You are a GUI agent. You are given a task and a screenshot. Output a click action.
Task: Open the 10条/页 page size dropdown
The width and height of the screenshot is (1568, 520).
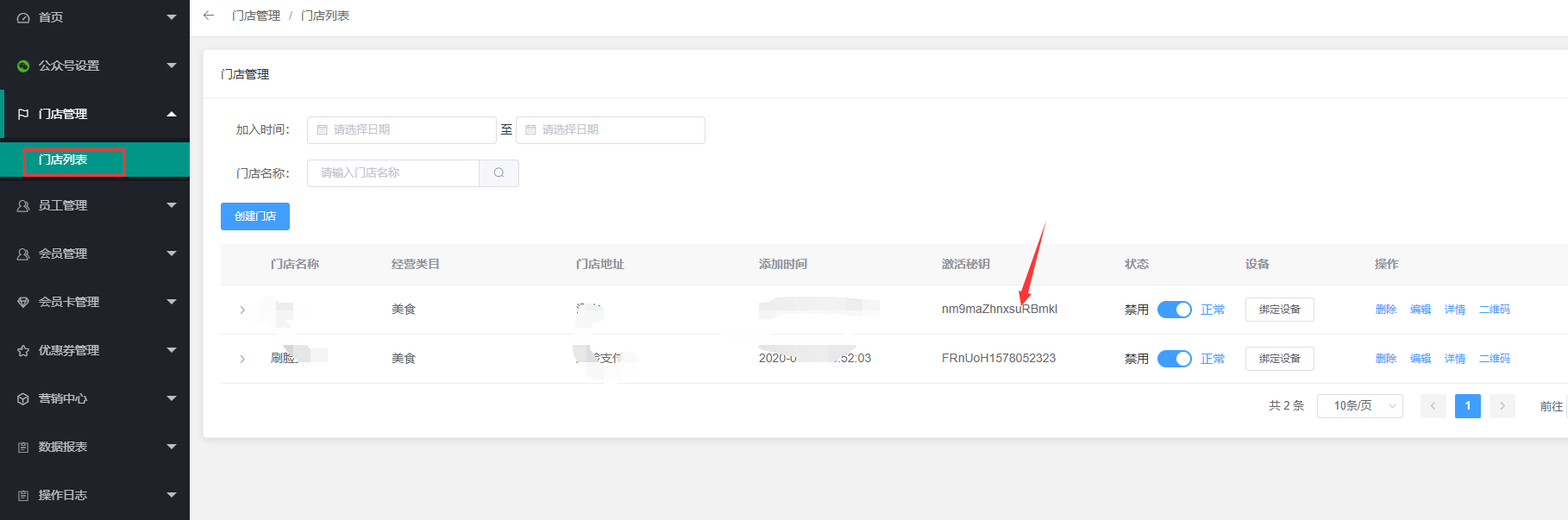tap(1359, 405)
